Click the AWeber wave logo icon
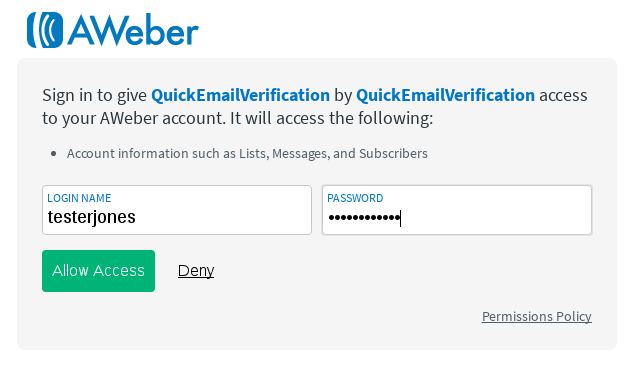The image size is (638, 370). (45, 30)
